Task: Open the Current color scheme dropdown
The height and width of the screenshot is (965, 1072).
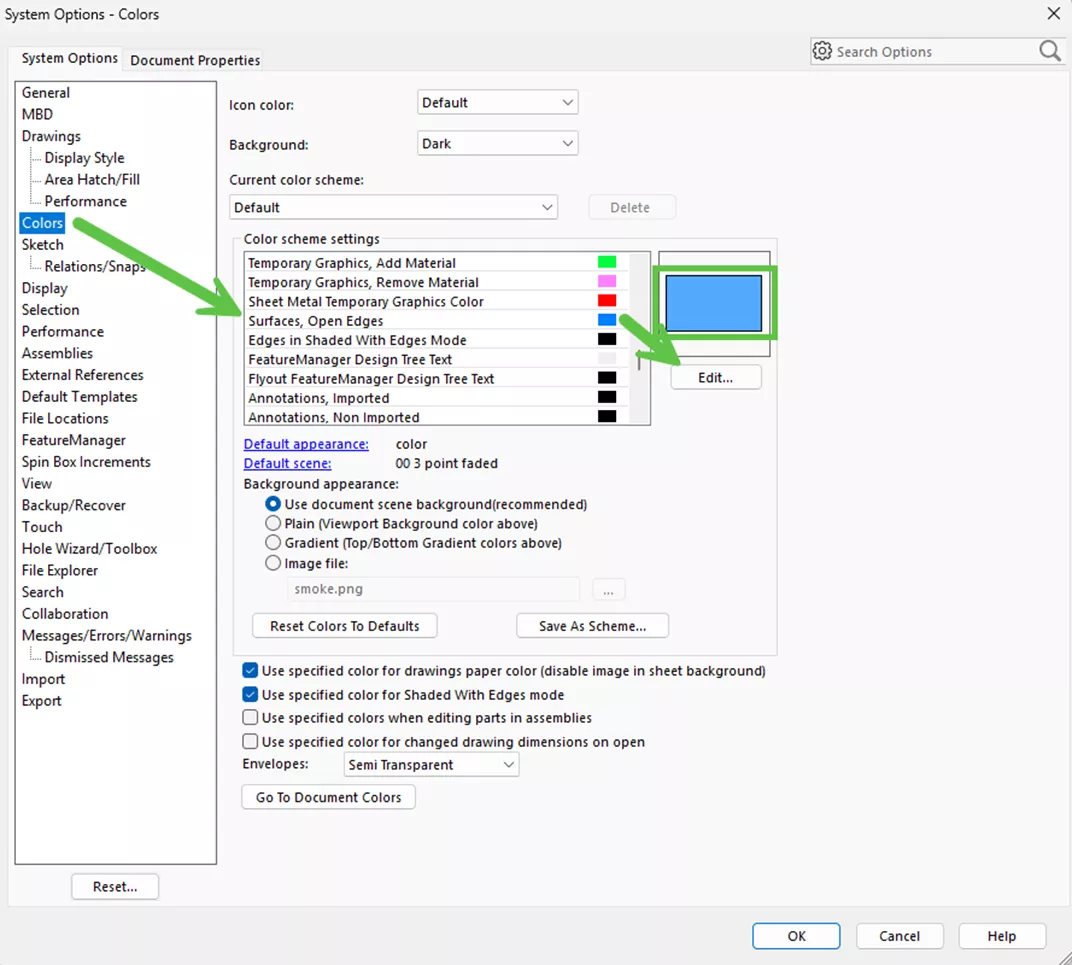Action: pos(393,208)
